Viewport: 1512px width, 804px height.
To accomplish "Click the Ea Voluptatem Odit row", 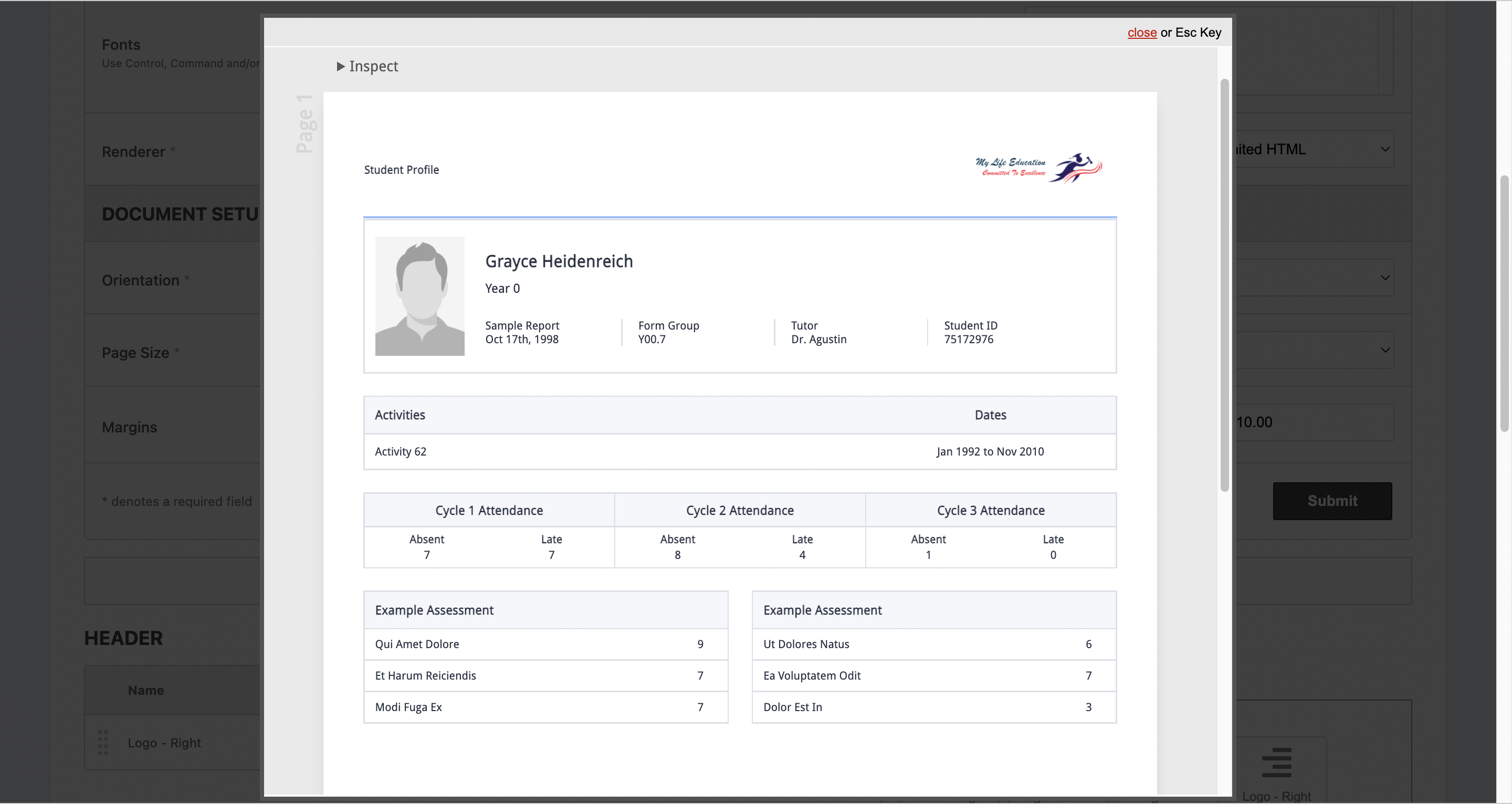I will 934,675.
